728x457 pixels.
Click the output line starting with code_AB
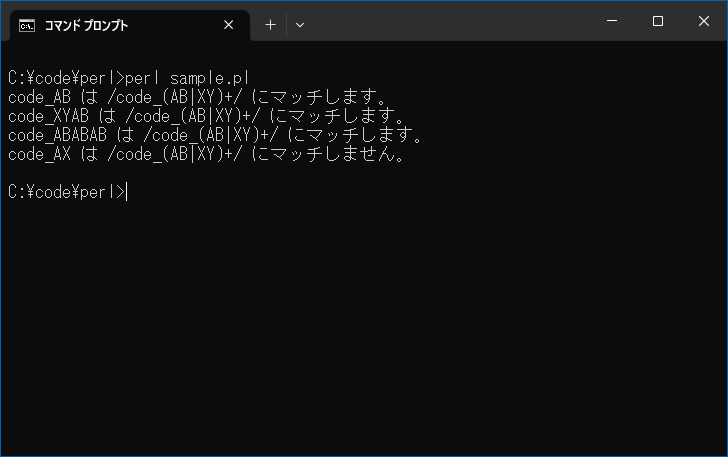point(197,97)
